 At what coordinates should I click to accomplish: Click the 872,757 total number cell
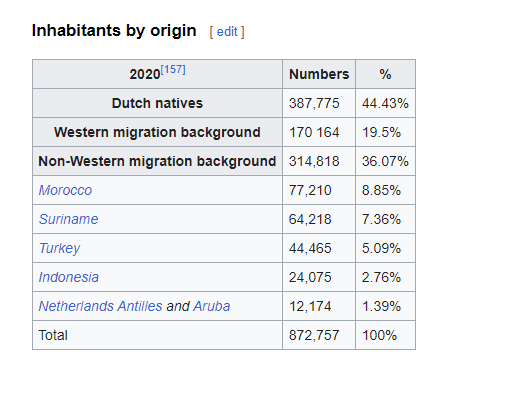pos(319,335)
